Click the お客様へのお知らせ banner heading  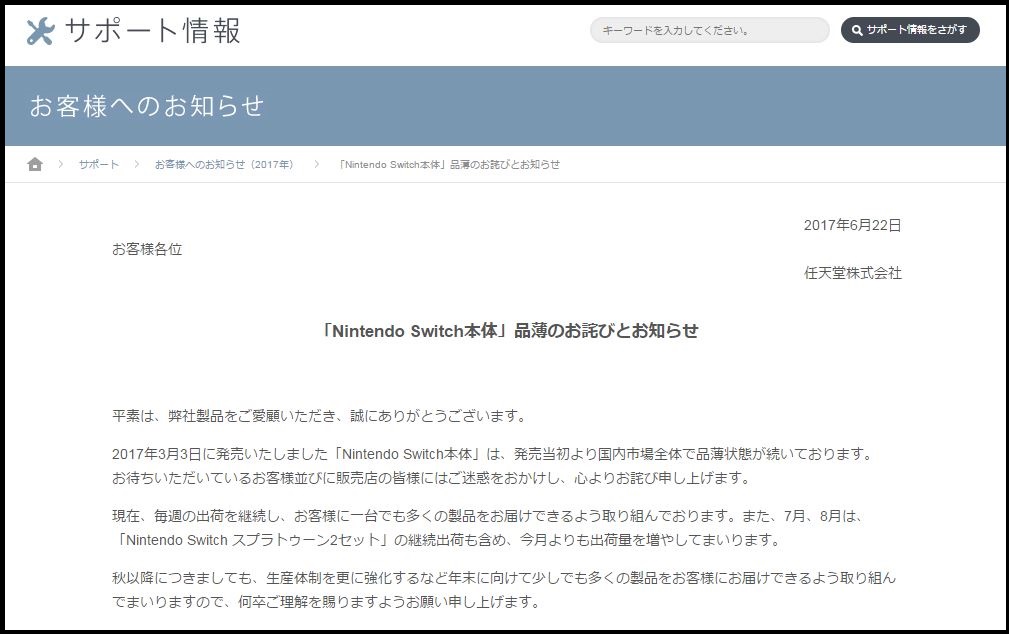pyautogui.click(x=147, y=106)
